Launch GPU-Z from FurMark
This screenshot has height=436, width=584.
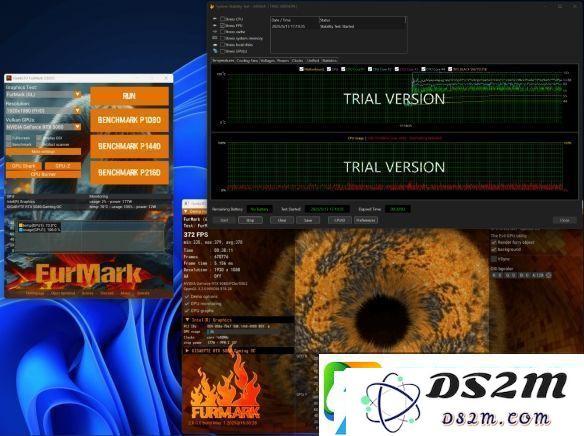63,166
